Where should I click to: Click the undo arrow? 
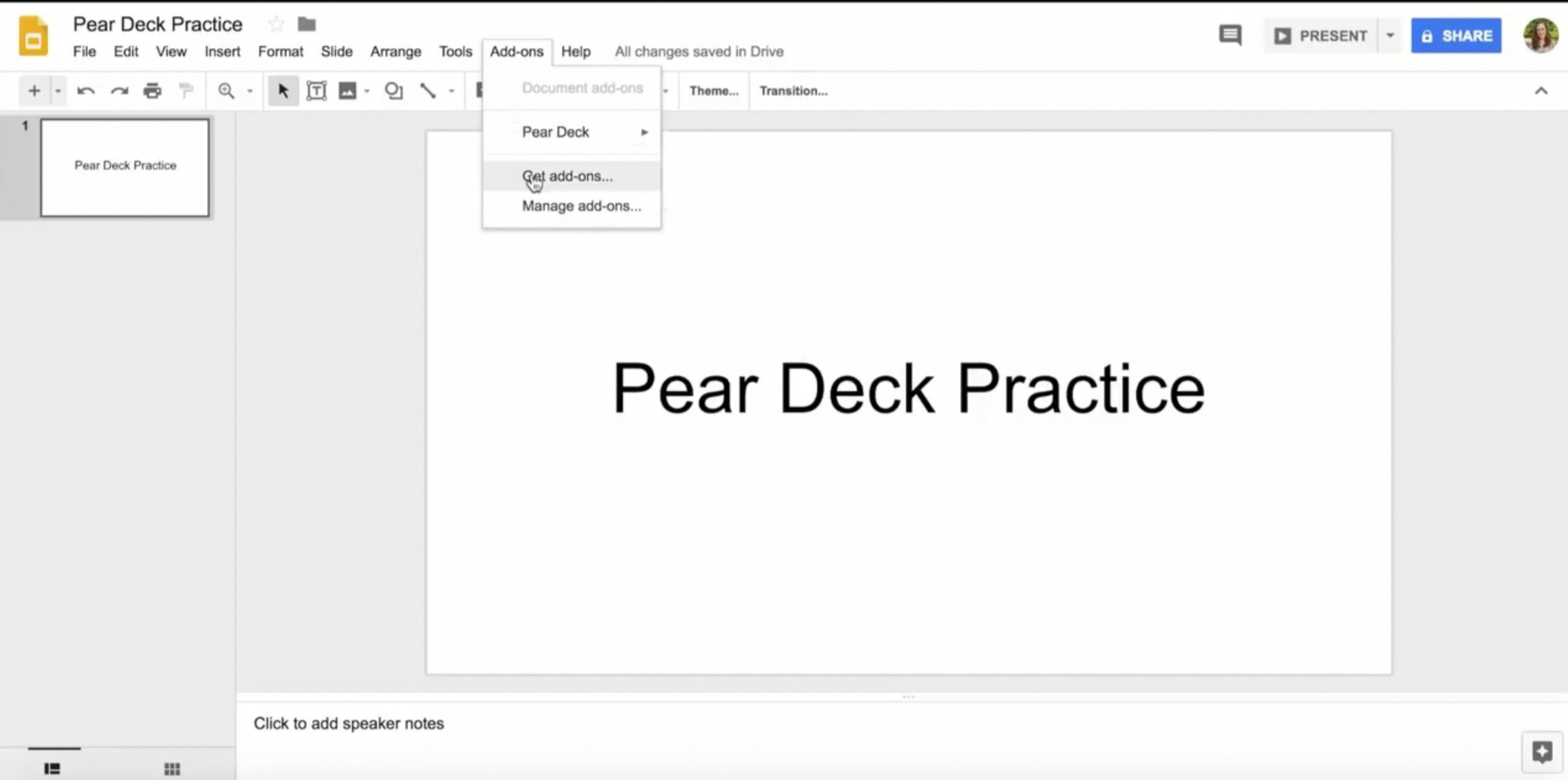(86, 91)
